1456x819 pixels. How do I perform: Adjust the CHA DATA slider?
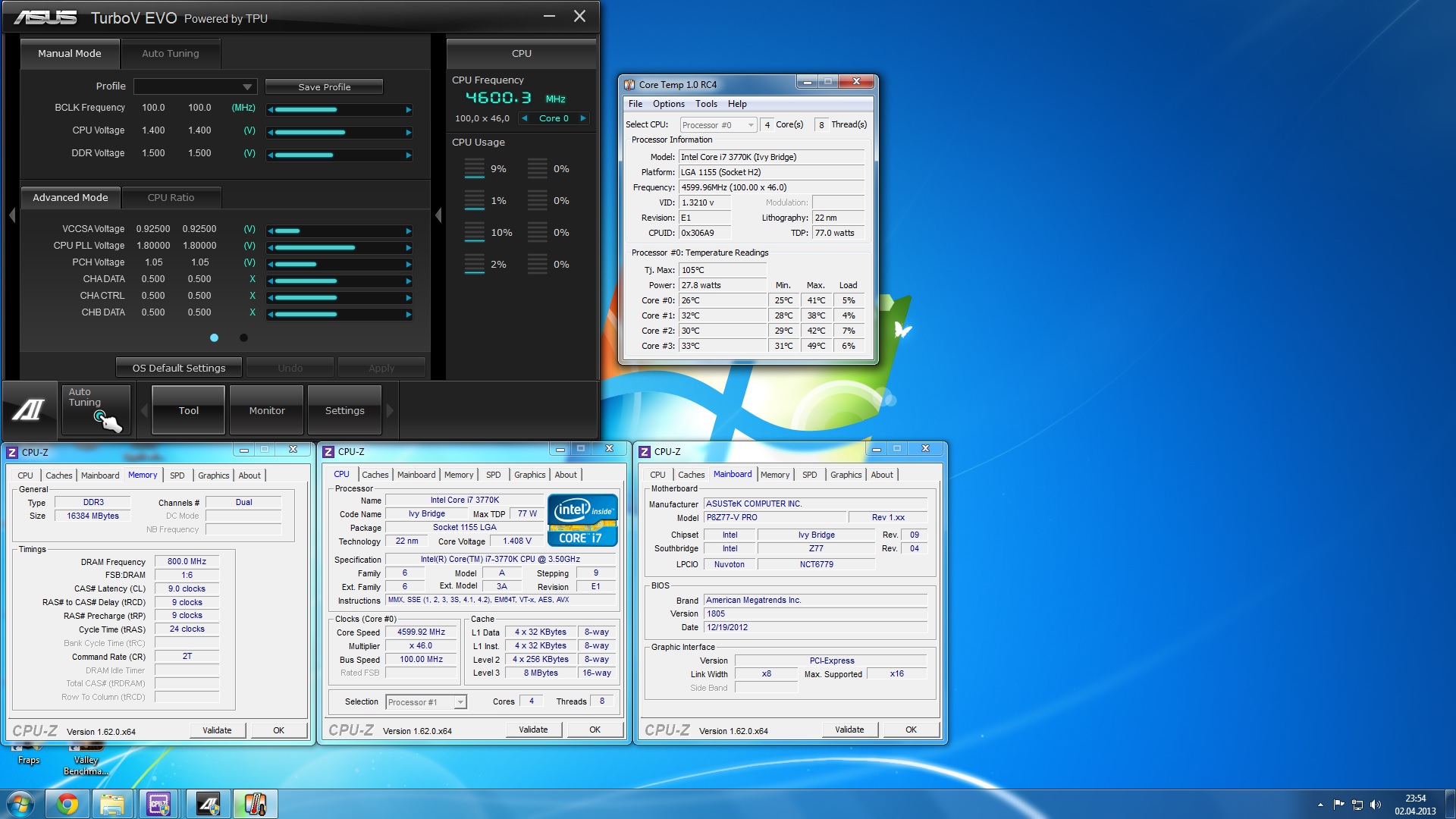[340, 281]
